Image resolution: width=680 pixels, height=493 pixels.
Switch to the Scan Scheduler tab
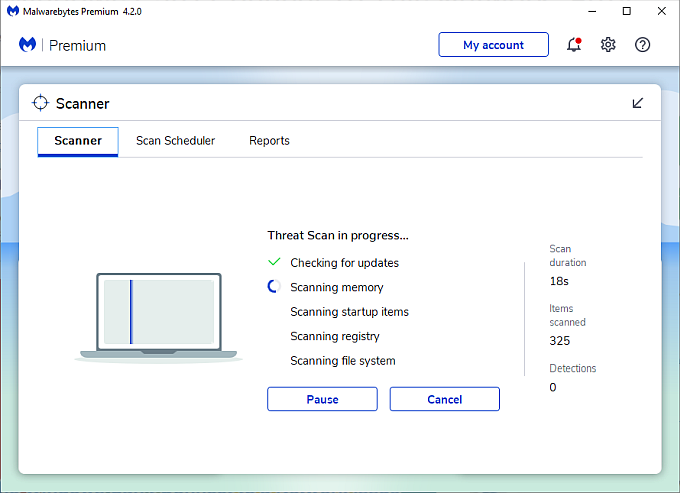[x=175, y=141]
